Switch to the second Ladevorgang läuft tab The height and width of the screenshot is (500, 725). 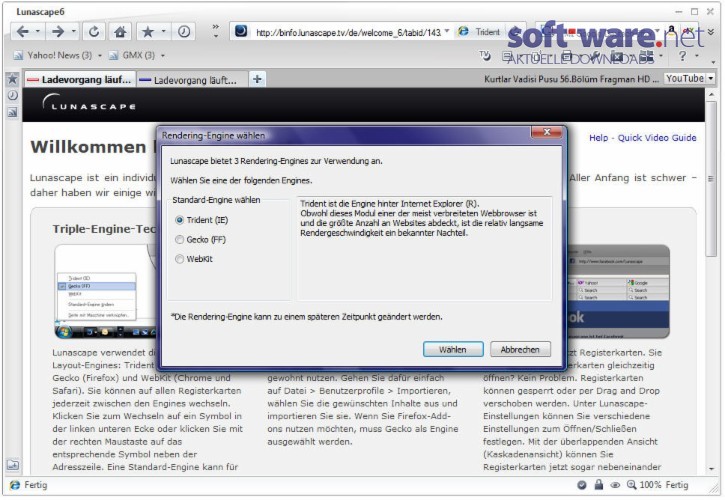pyautogui.click(x=191, y=80)
